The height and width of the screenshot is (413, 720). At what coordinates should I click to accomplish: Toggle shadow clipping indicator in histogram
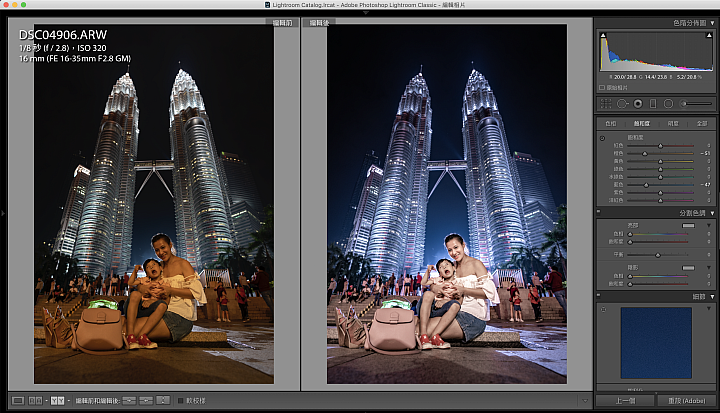click(603, 35)
